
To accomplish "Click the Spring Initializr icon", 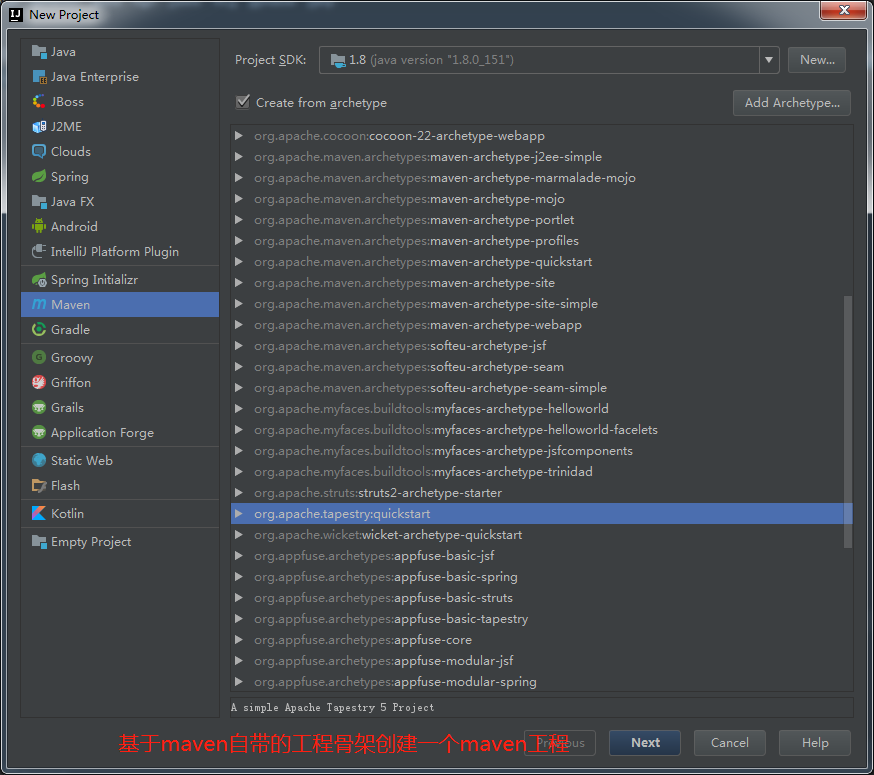I will coord(39,280).
